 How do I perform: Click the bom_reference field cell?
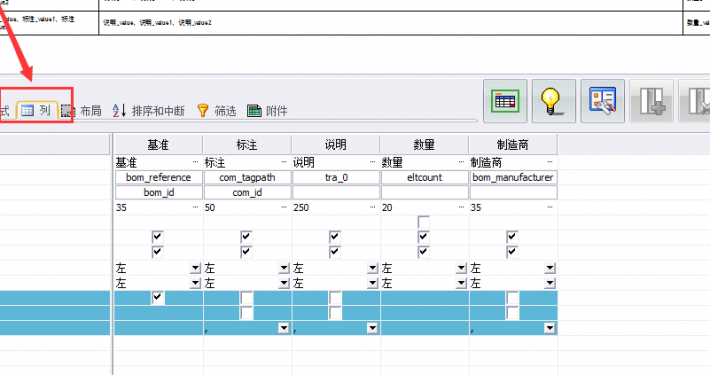pyautogui.click(x=158, y=178)
